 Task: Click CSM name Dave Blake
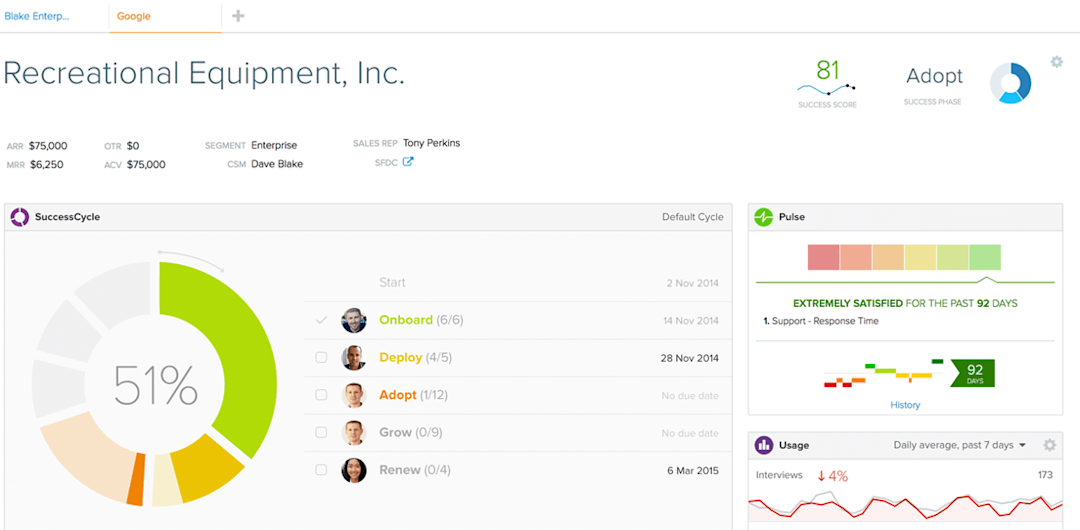[277, 164]
